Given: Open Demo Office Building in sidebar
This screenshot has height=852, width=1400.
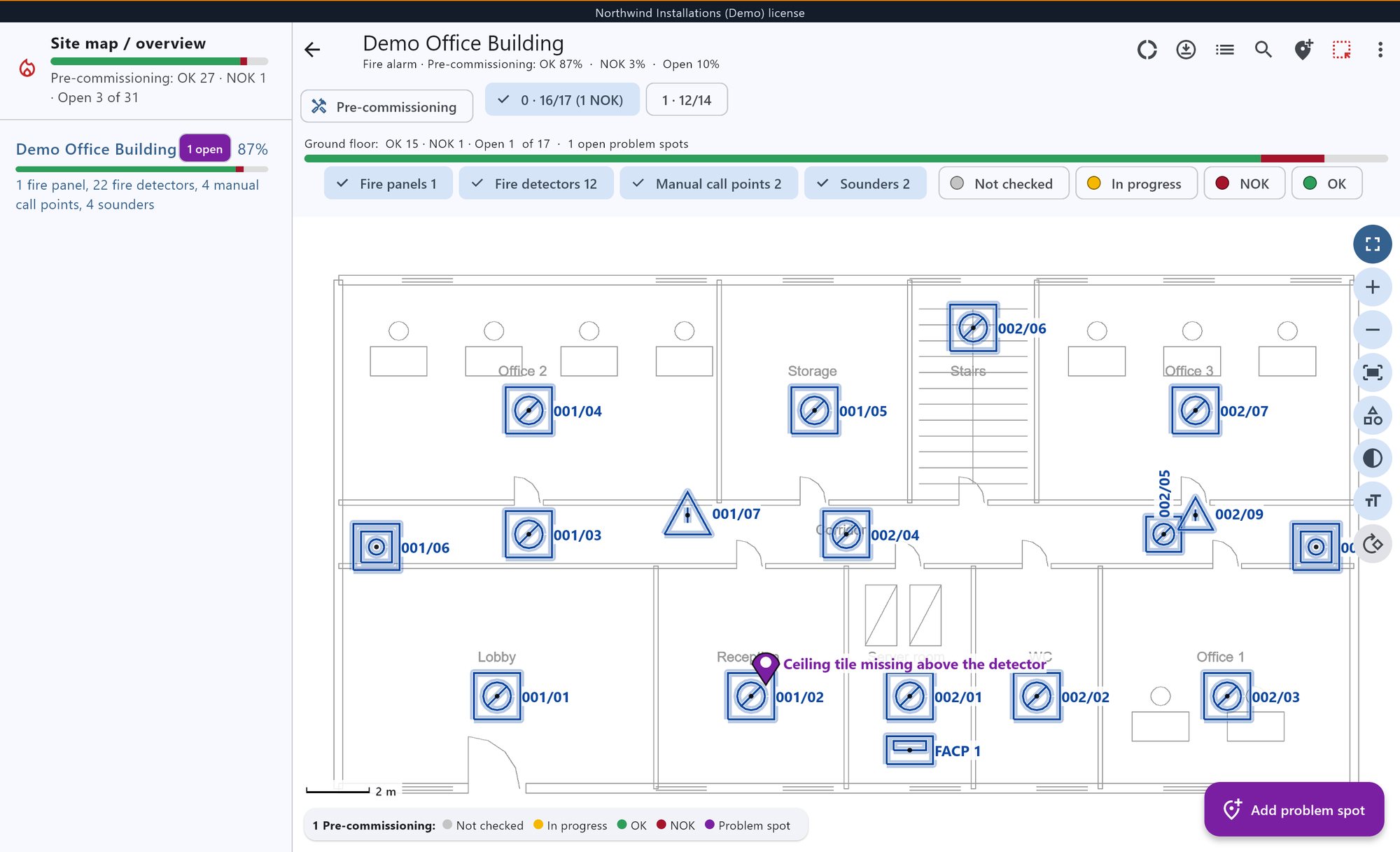Looking at the screenshot, I should tap(96, 149).
